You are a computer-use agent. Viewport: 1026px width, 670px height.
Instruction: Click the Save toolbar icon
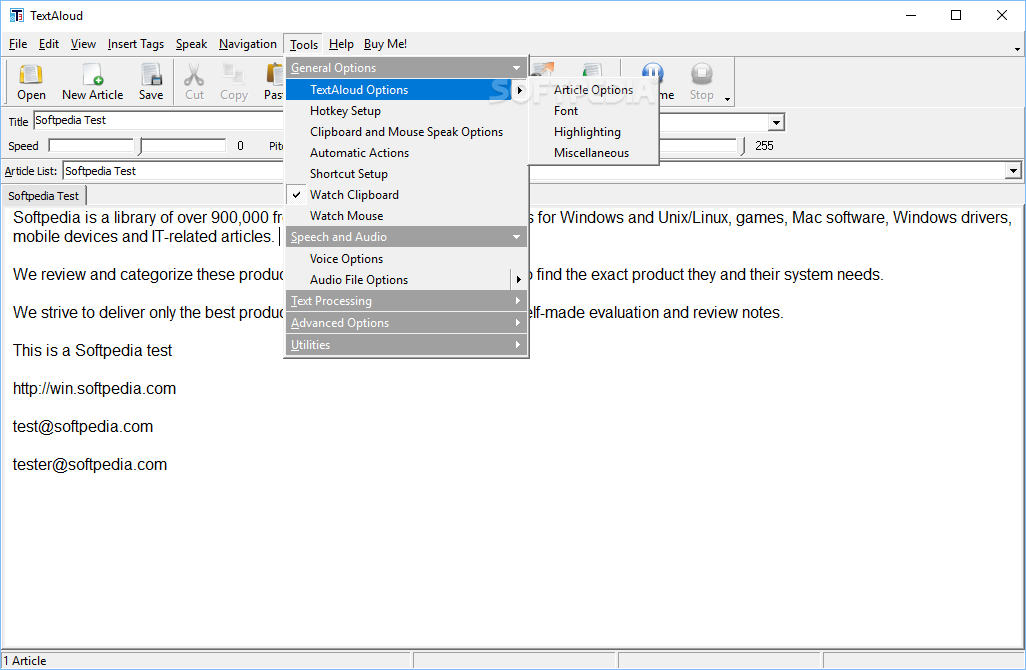coord(151,82)
